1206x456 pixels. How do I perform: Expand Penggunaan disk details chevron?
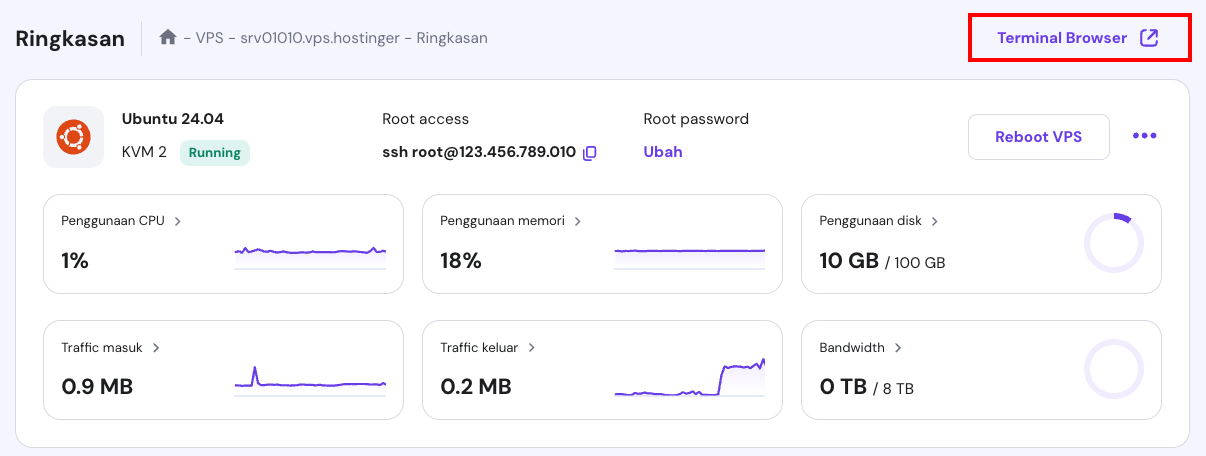pos(934,221)
